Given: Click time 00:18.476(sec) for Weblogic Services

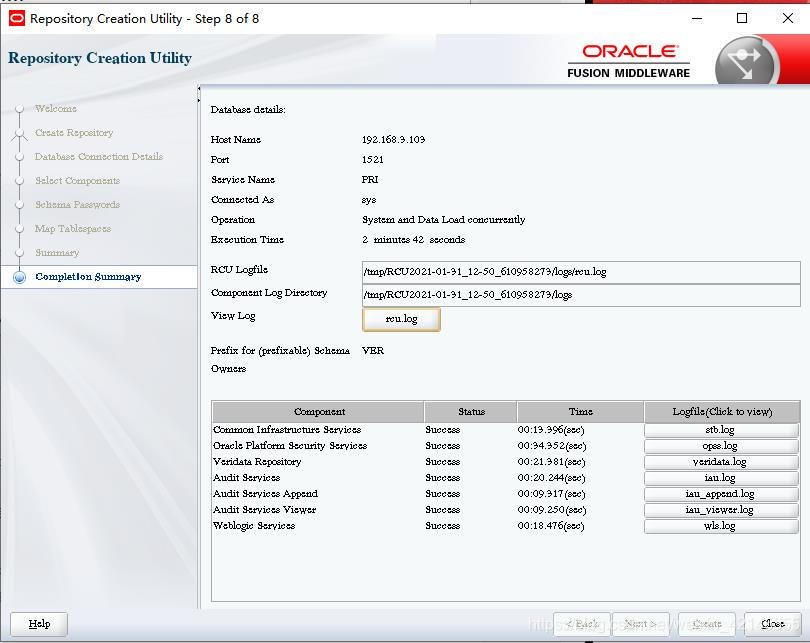Looking at the screenshot, I should point(551,526).
